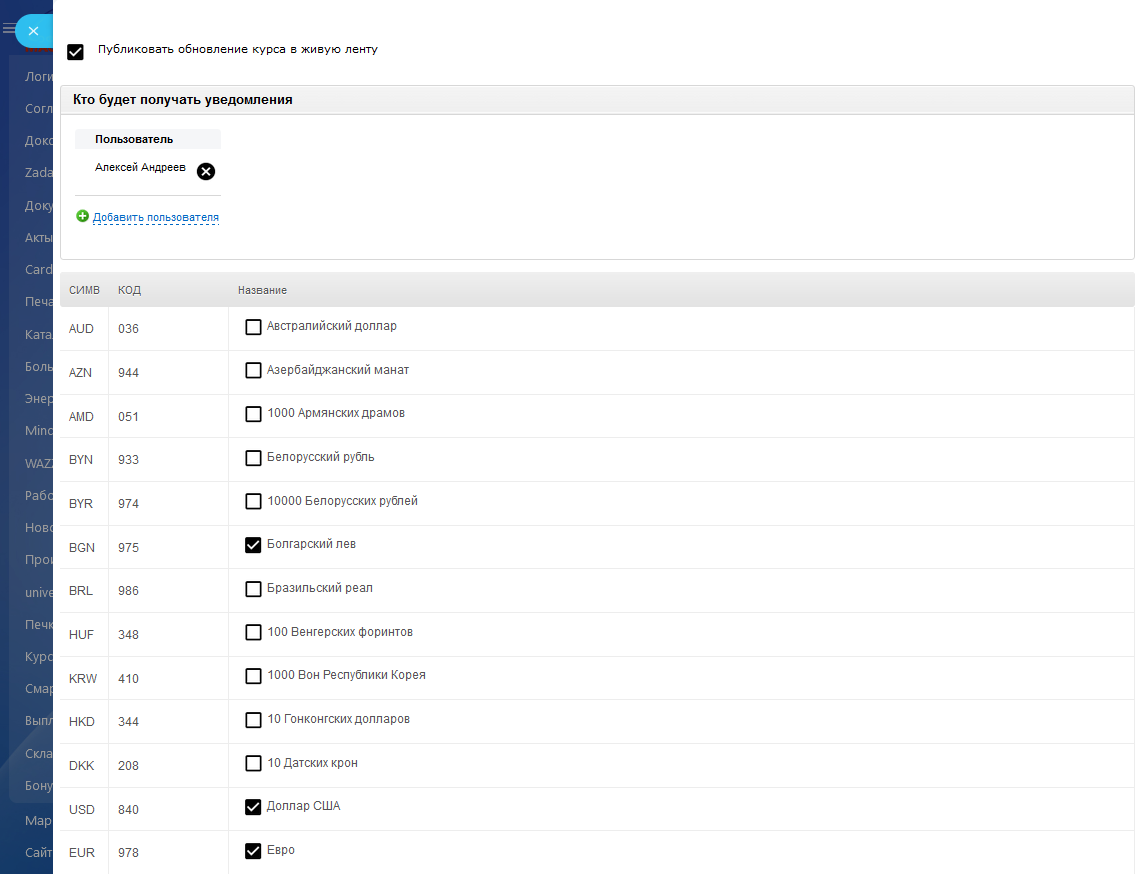Screen dimensions: 1135x874
Task: Click the Добавить пользователя link
Action: point(156,217)
